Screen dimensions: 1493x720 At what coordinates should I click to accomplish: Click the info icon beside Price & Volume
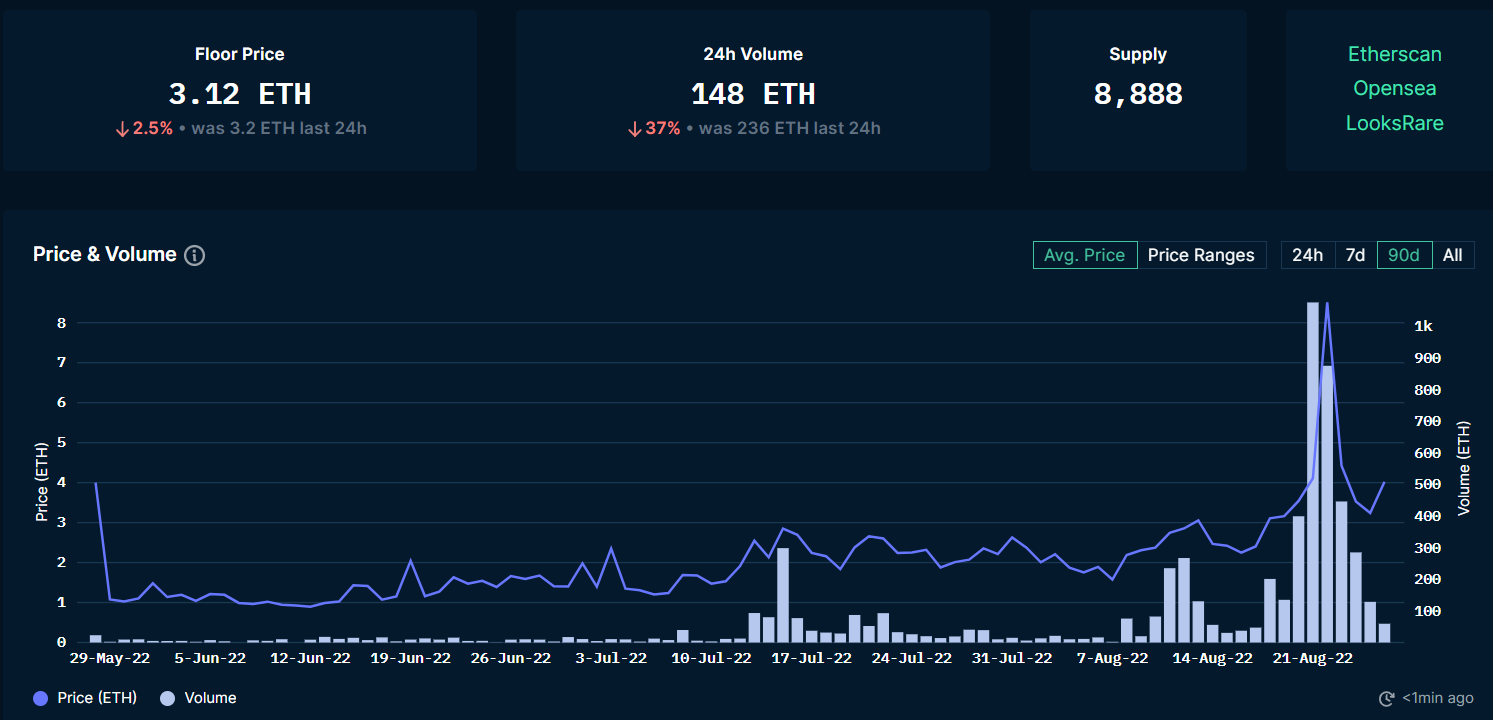(195, 255)
